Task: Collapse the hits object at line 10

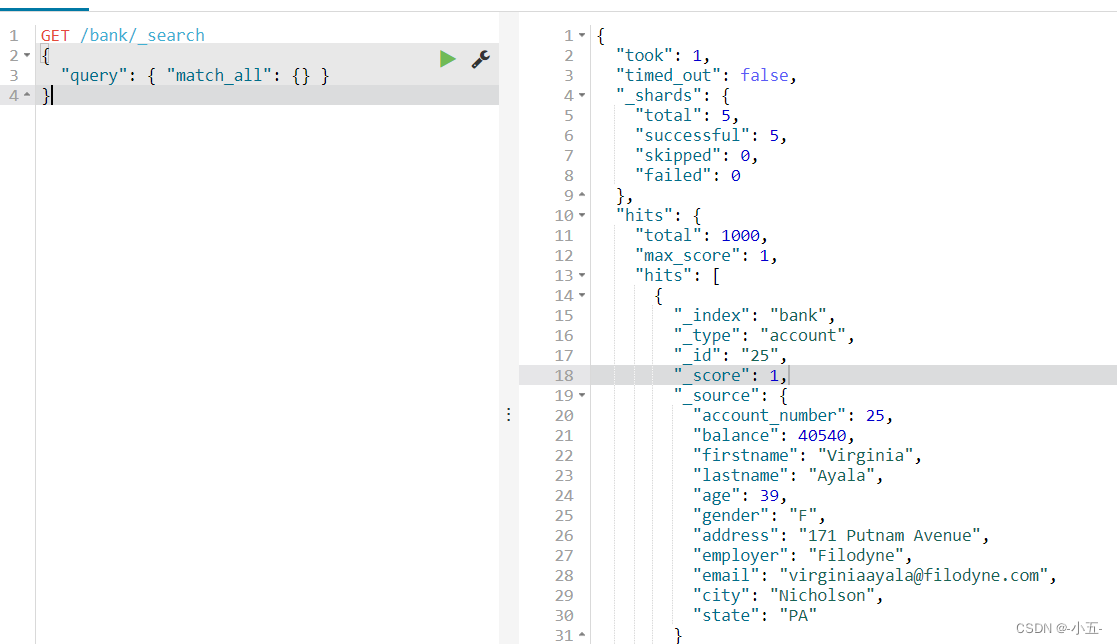Action: pyautogui.click(x=583, y=215)
